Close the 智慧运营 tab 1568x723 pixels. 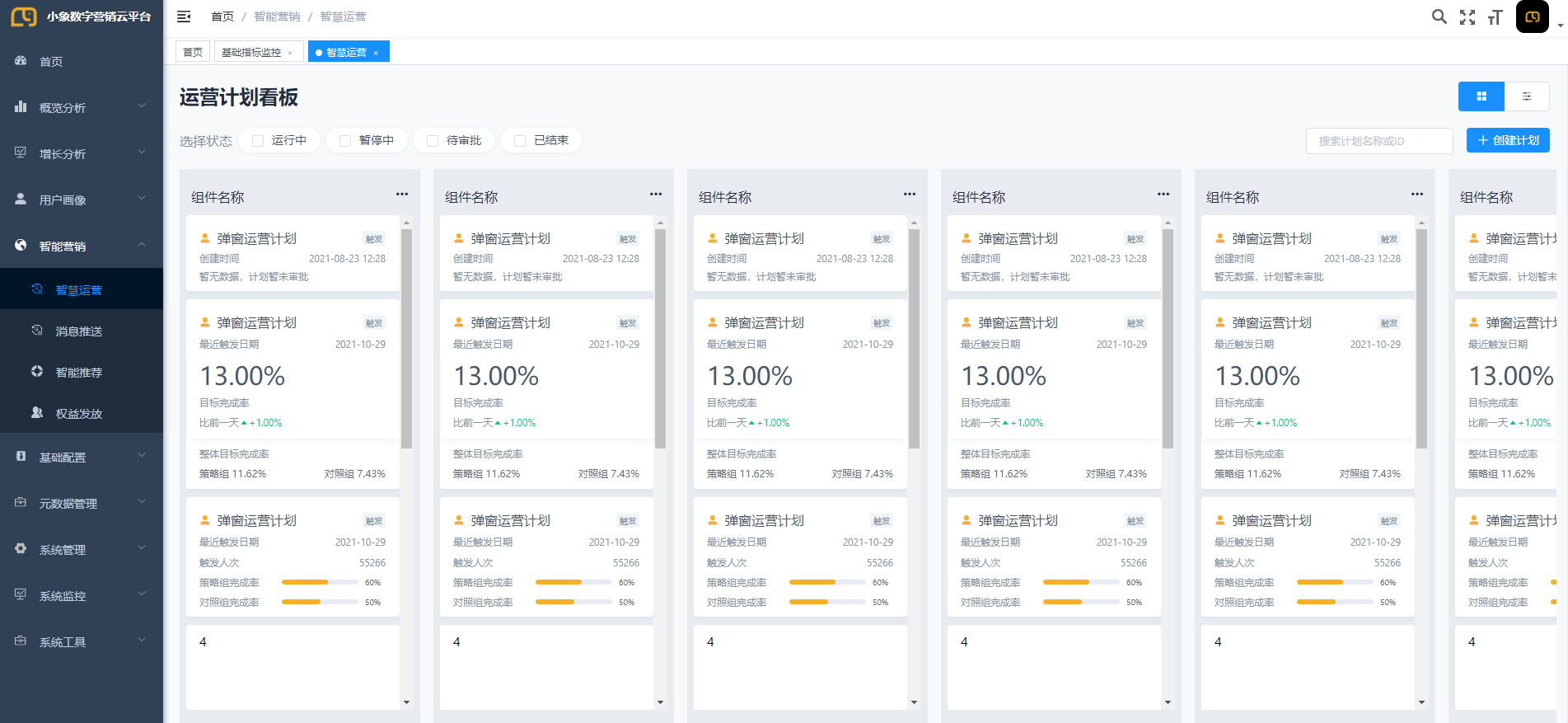point(376,53)
